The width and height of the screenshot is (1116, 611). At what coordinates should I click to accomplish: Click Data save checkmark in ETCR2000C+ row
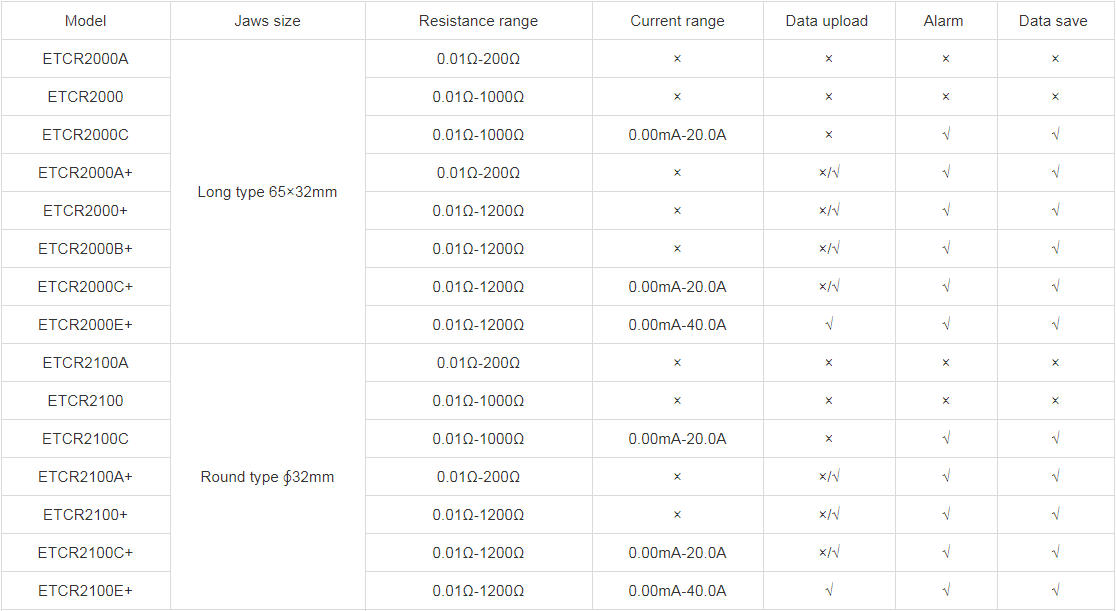[1055, 287]
